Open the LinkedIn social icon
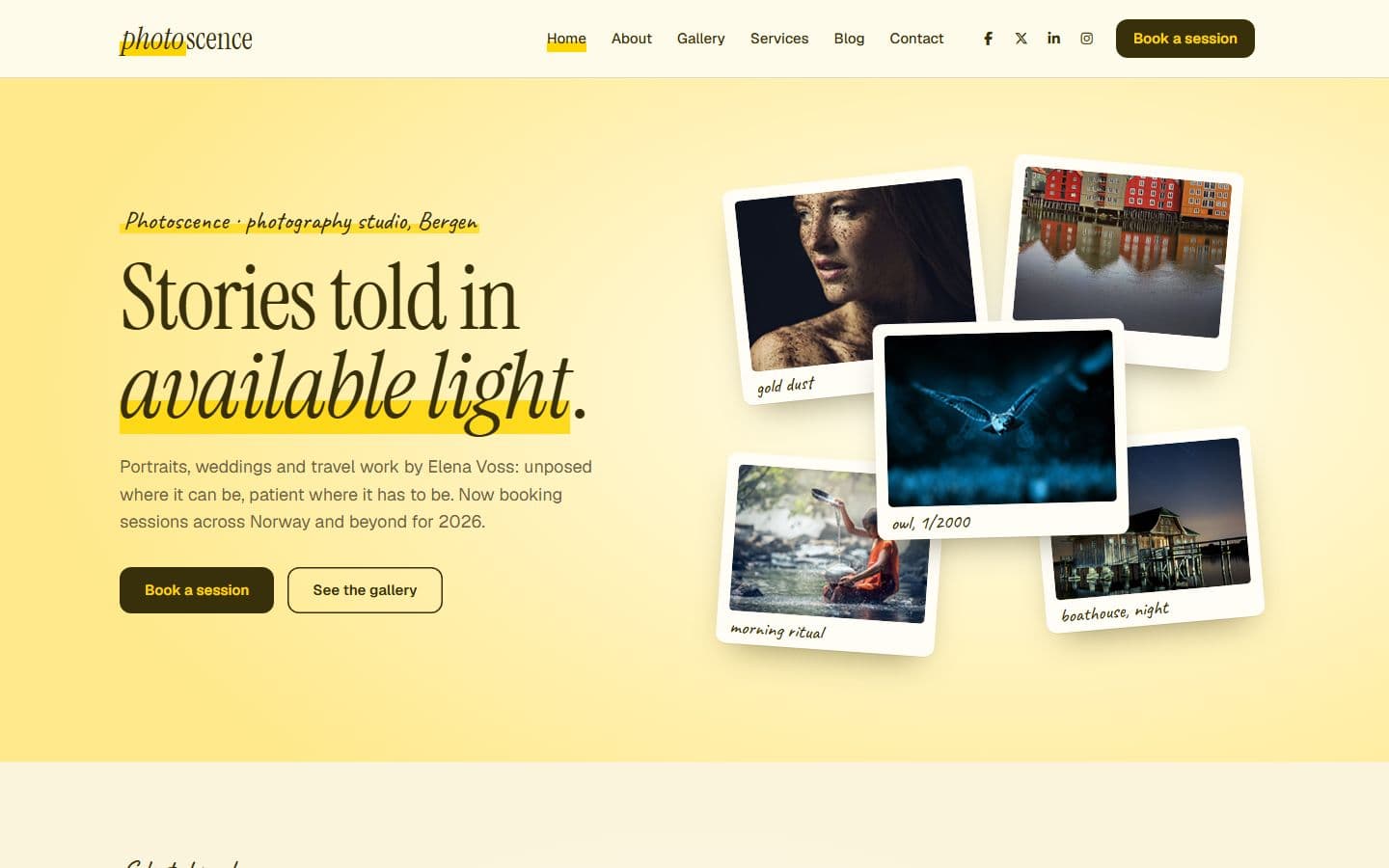Viewport: 1389px width, 868px height. coord(1053,39)
